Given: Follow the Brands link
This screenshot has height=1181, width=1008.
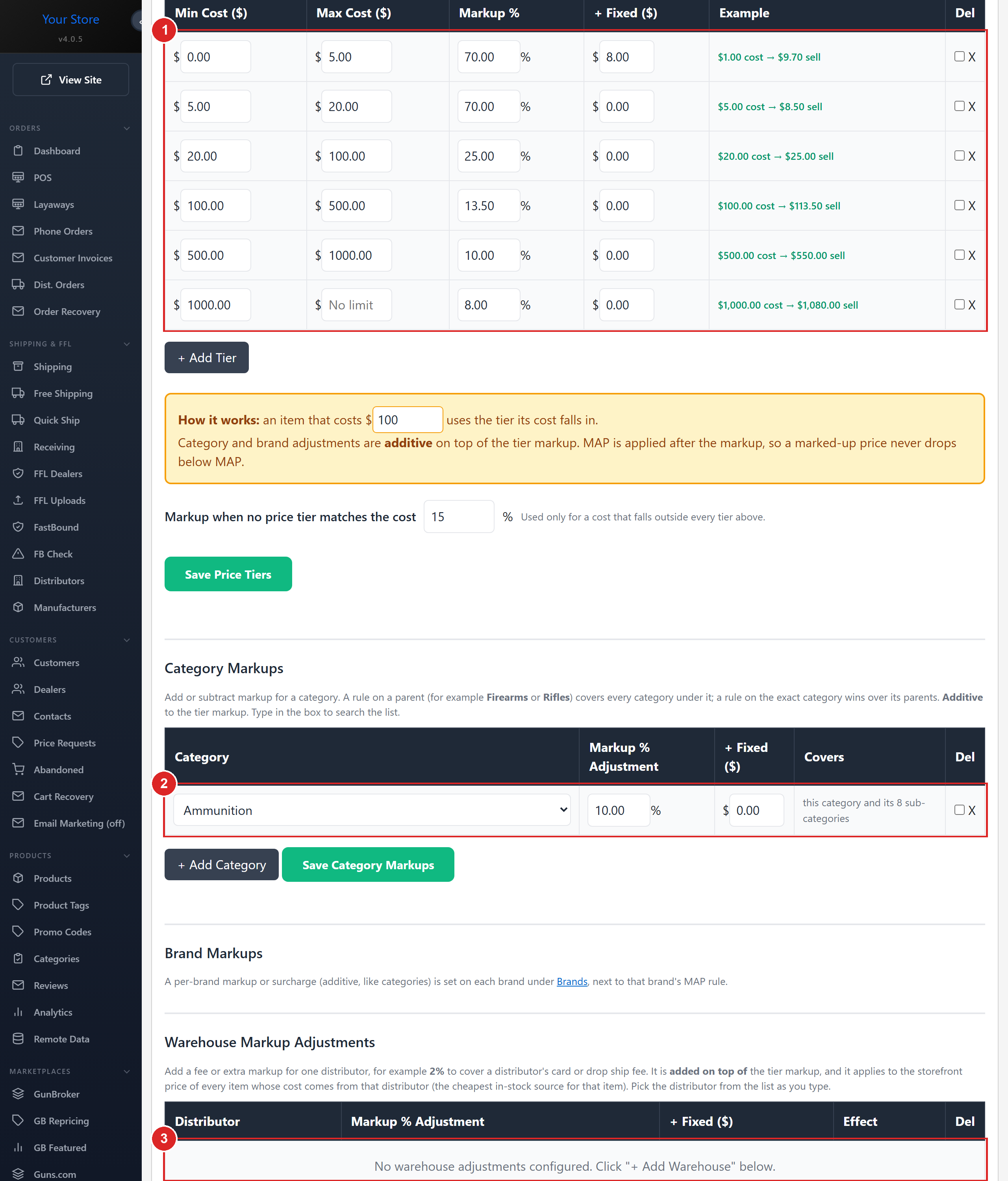Looking at the screenshot, I should point(572,981).
